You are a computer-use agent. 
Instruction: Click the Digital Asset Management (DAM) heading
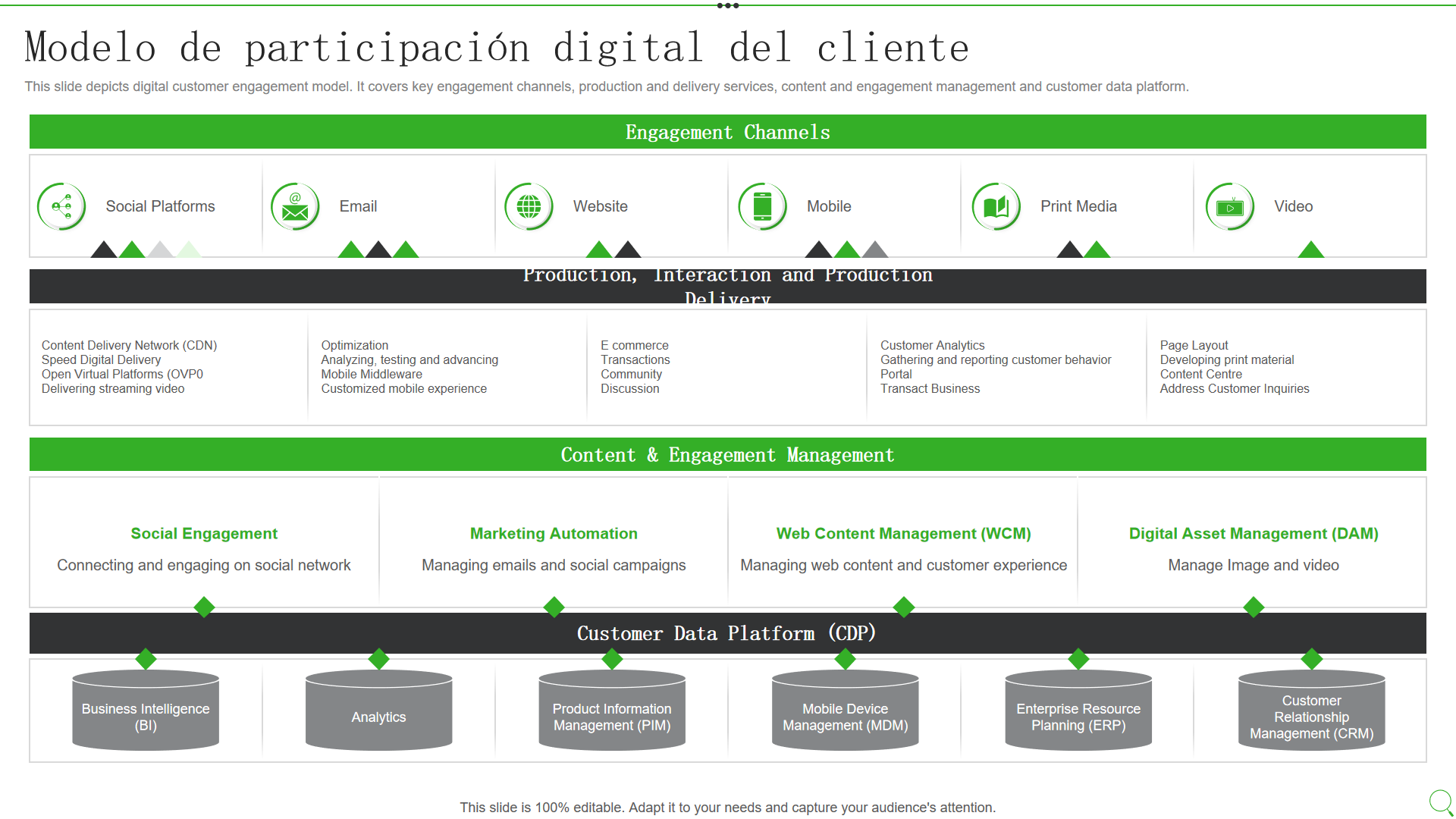[x=1254, y=533]
